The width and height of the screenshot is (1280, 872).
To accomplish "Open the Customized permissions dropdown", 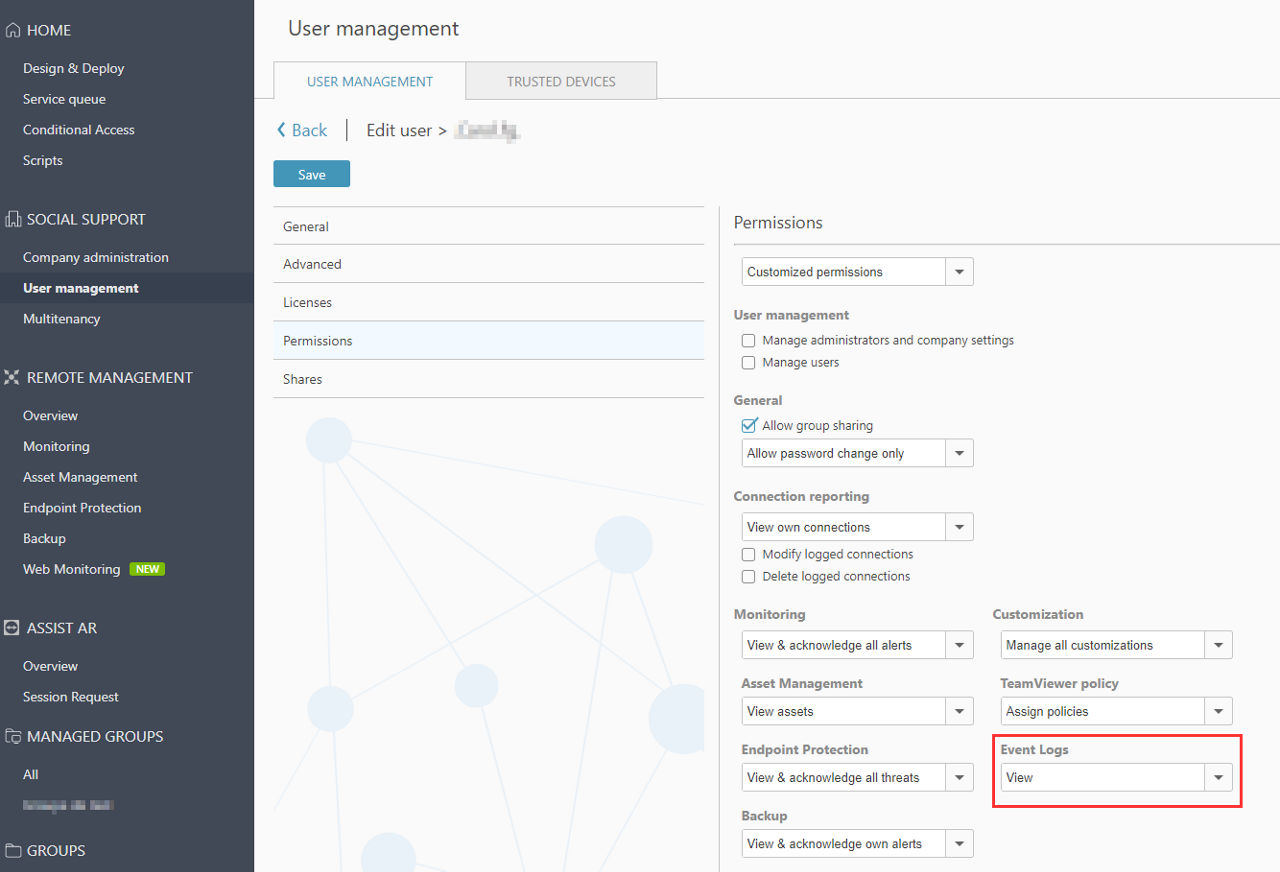I will (857, 272).
